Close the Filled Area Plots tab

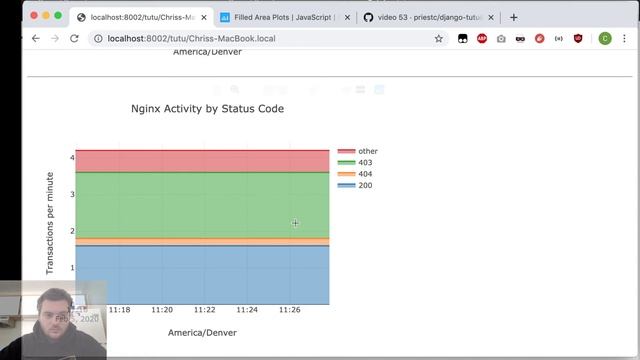(x=347, y=18)
